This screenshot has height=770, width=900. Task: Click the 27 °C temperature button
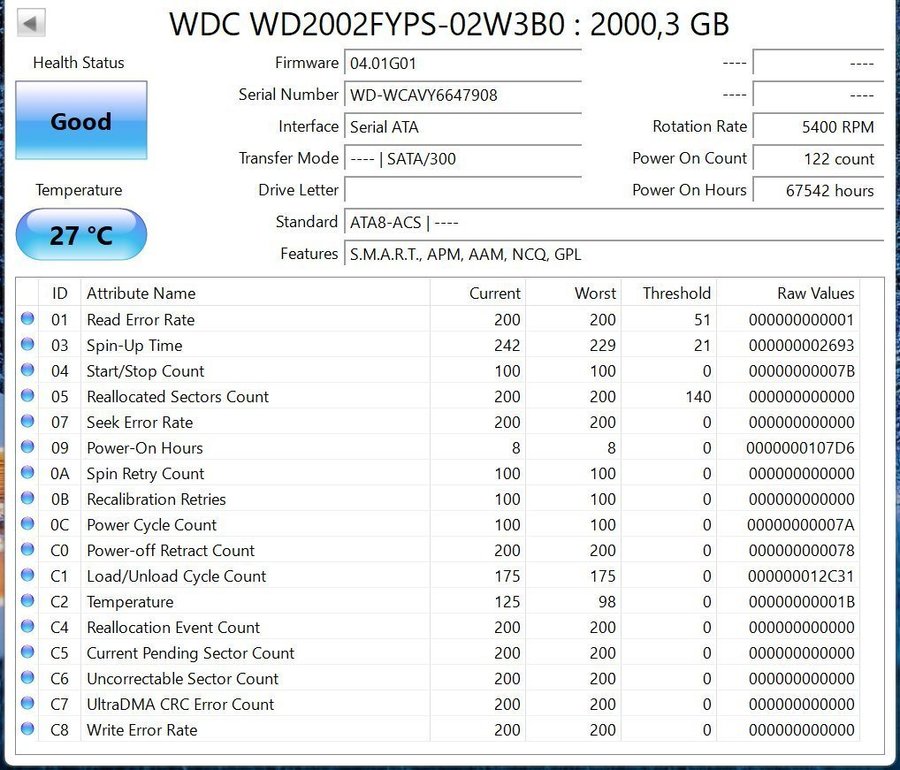[x=81, y=235]
